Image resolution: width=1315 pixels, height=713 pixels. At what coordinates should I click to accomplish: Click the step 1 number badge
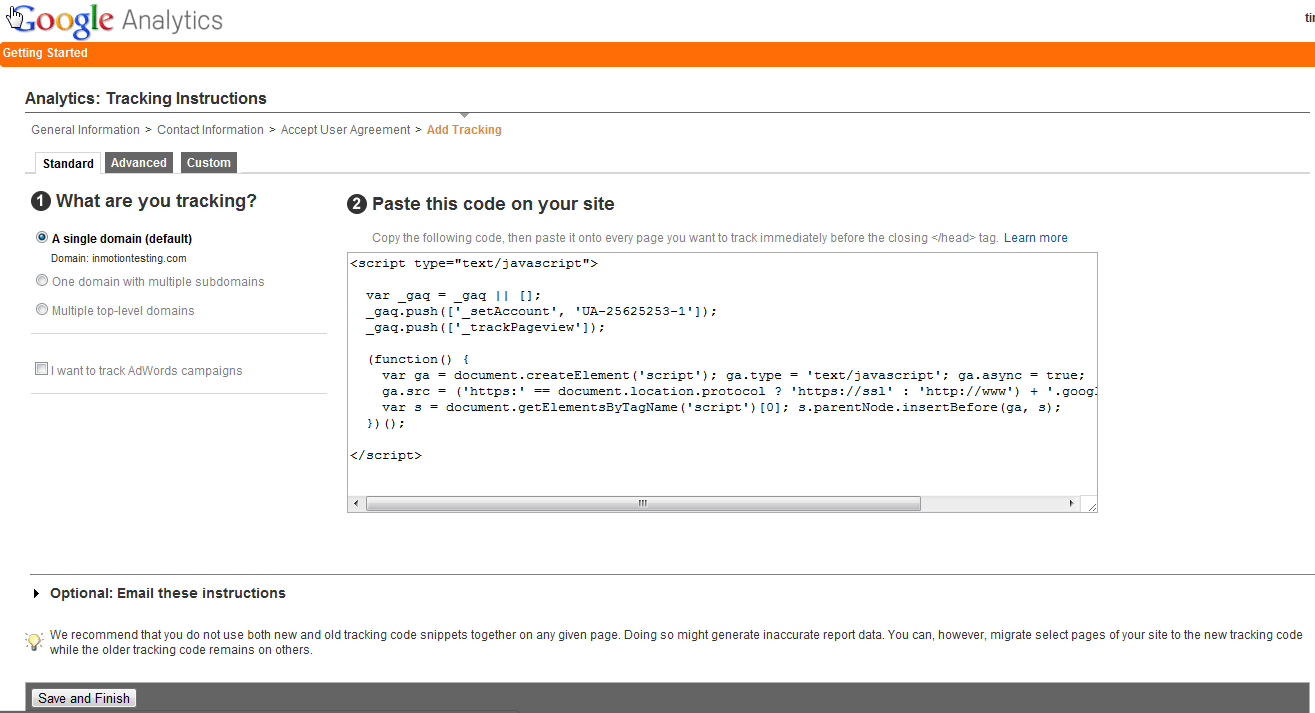click(41, 202)
